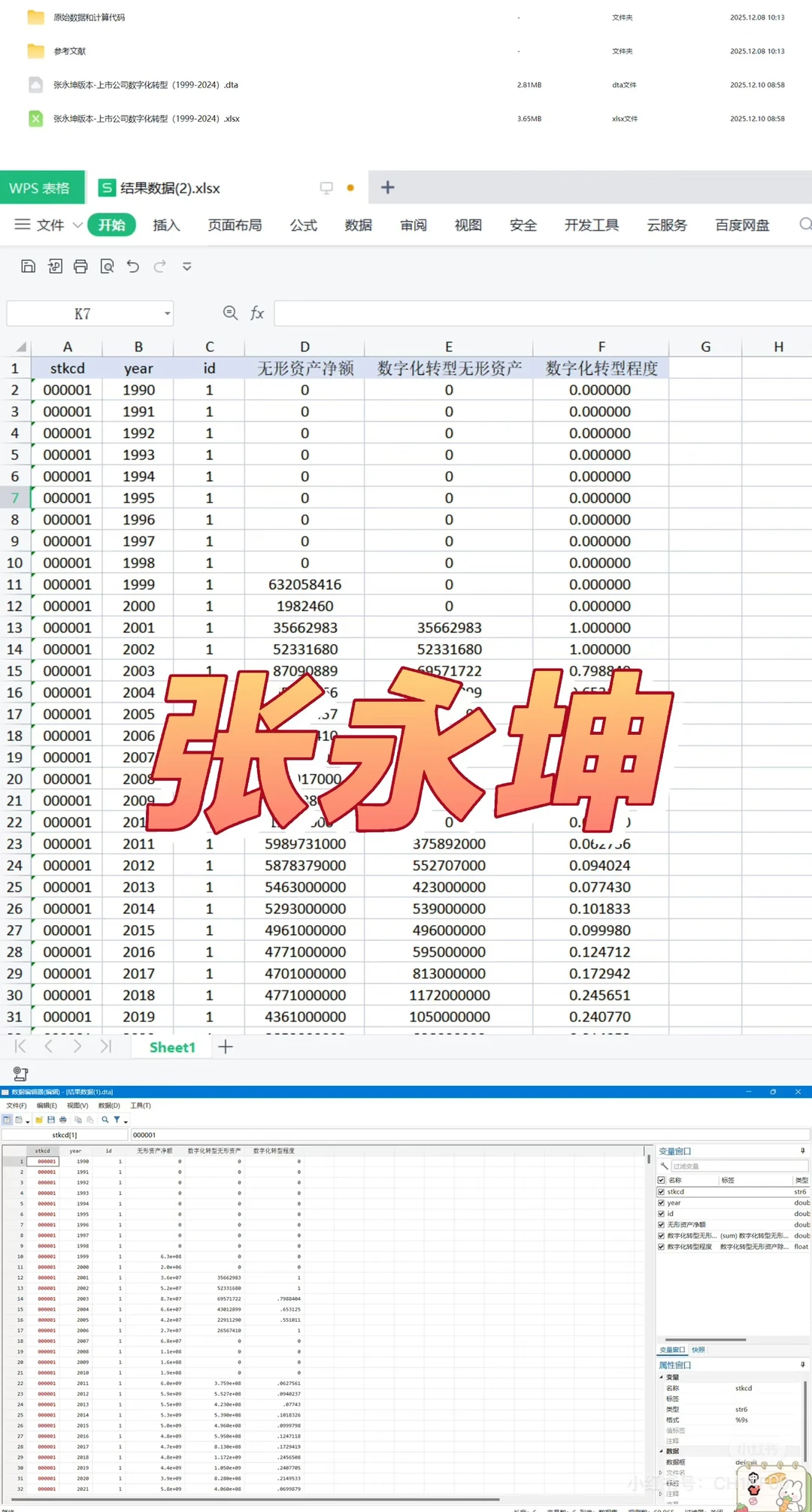Click the search icon in WPS ribbon
Image resolution: width=812 pixels, height=1512 pixels.
pos(804,225)
